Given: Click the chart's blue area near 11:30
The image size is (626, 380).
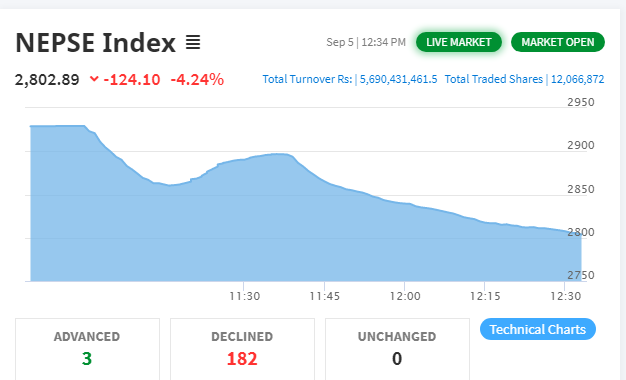Looking at the screenshot, I should click(x=244, y=224).
